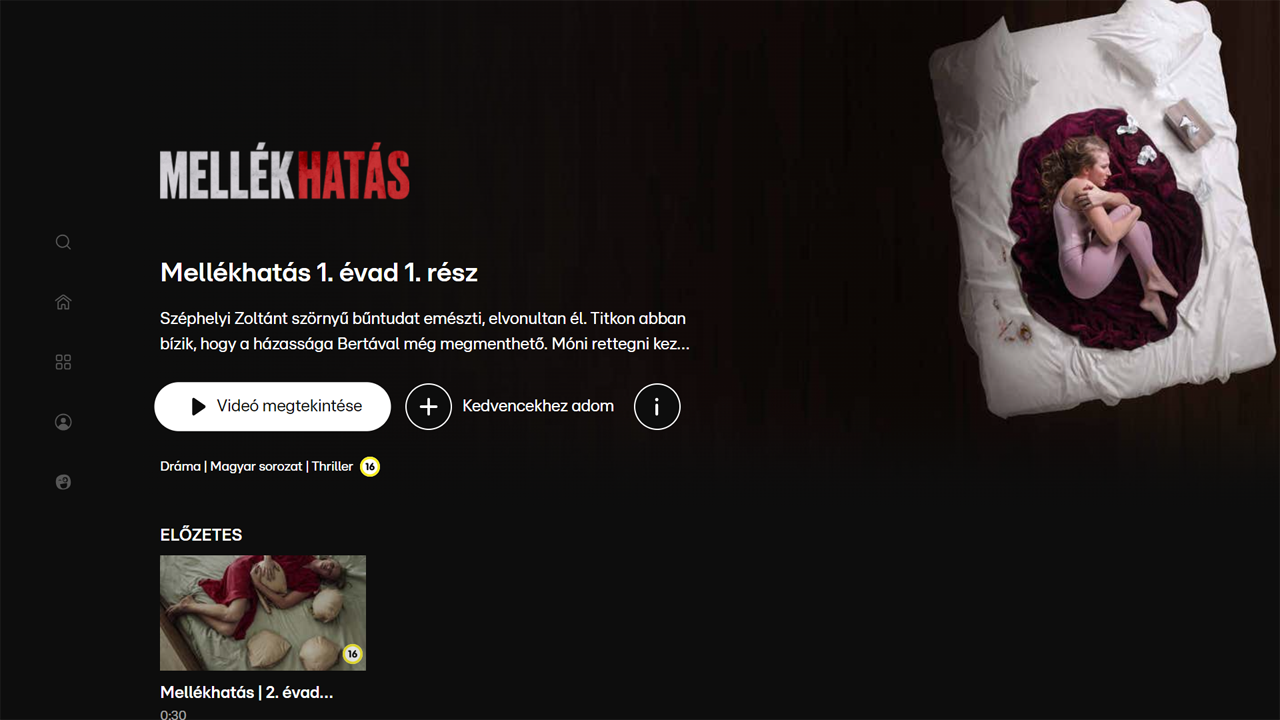This screenshot has height=720, width=1280.
Task: Click the ELŐZETES section heading
Action: [201, 535]
